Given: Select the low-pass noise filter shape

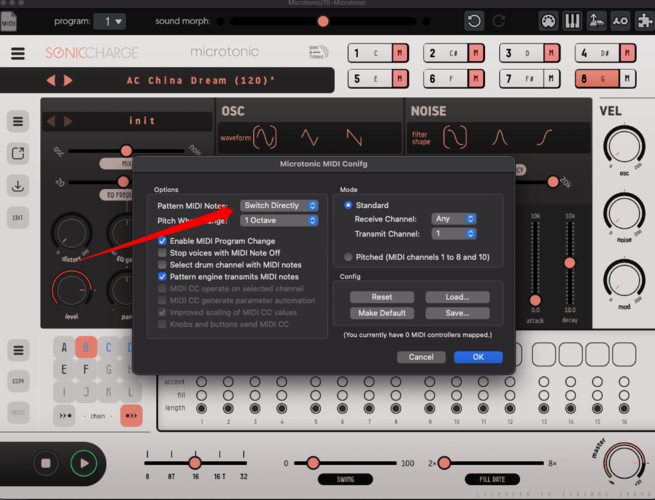Looking at the screenshot, I should pos(455,137).
